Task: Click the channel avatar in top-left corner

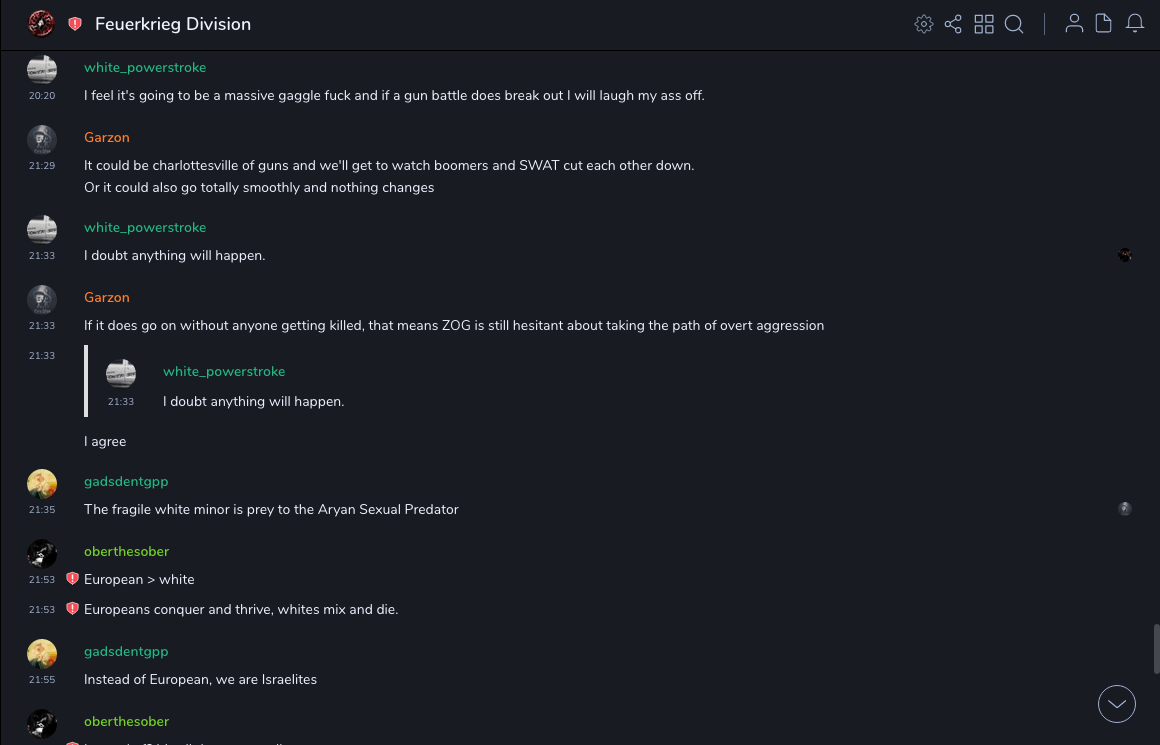Action: [41, 23]
